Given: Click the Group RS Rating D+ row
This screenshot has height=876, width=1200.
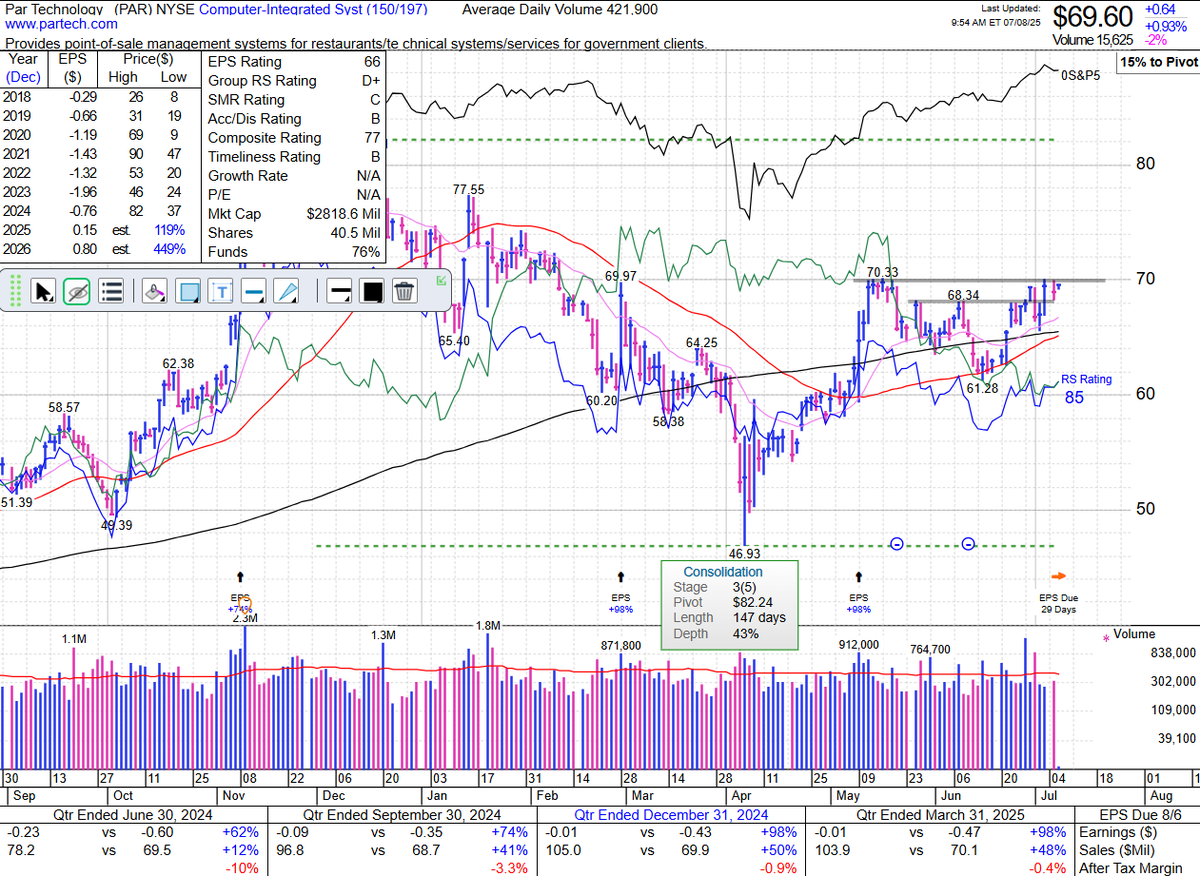Looking at the screenshot, I should click(294, 81).
